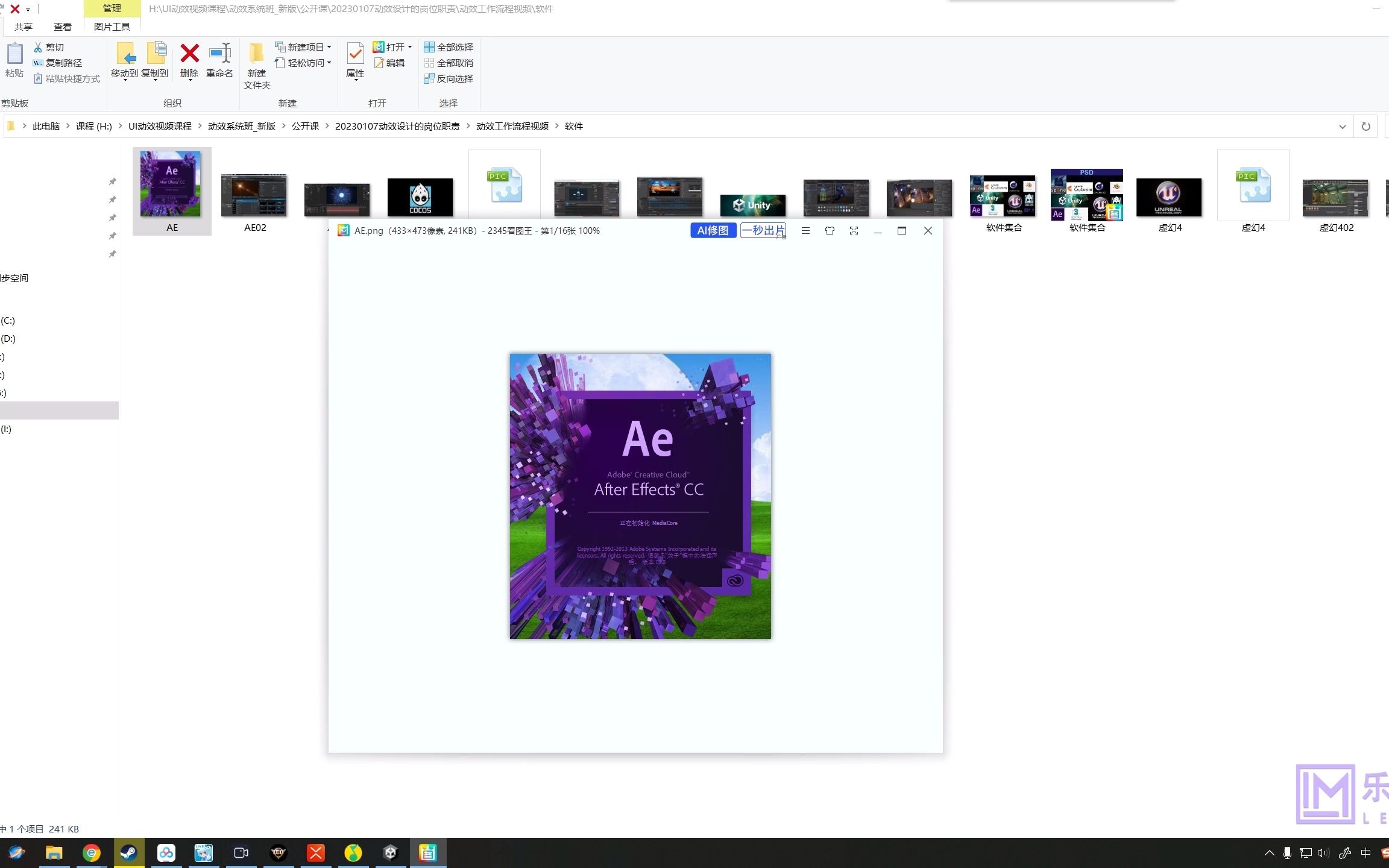Click UI动效视频课程 breadcrumb segment

tap(160, 126)
